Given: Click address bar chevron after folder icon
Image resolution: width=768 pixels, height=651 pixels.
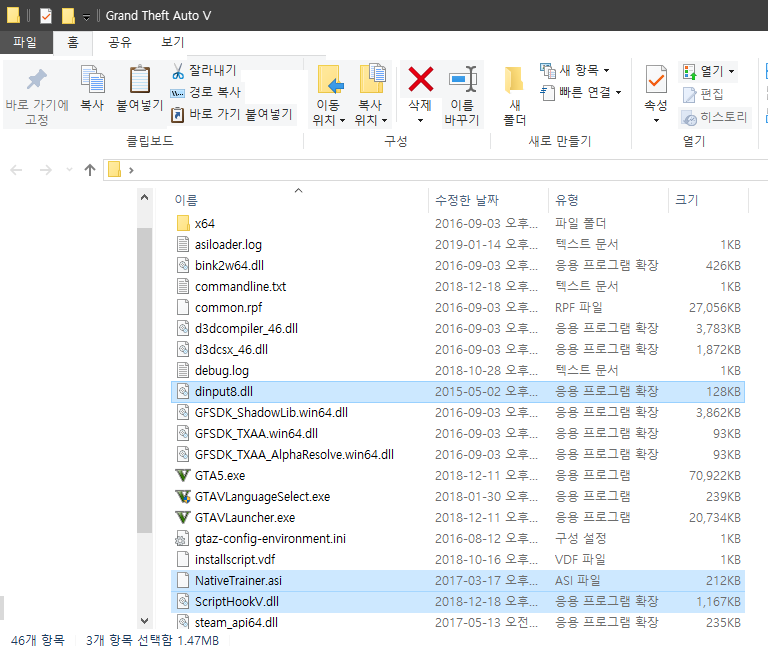Looking at the screenshot, I should [131, 170].
